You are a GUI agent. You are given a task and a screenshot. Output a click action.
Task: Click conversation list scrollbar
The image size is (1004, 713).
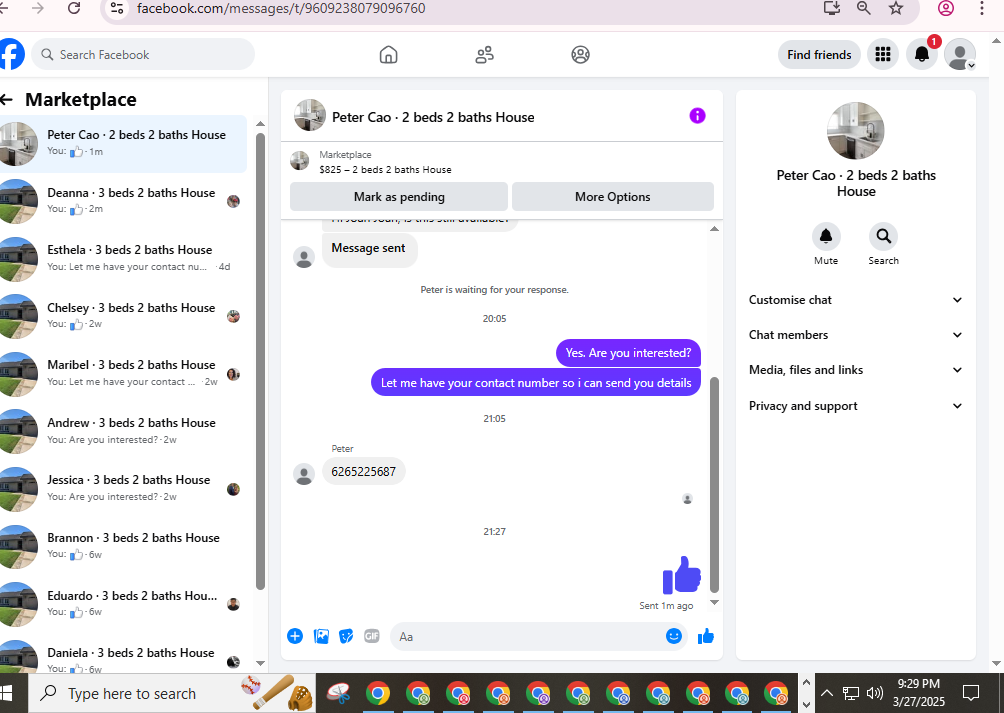pos(260,362)
